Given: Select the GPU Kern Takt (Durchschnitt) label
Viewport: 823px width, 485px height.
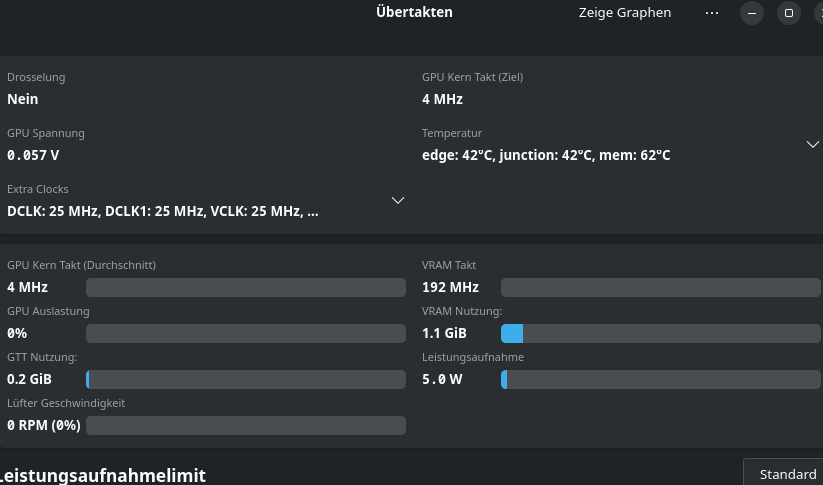Looking at the screenshot, I should click(x=81, y=265).
